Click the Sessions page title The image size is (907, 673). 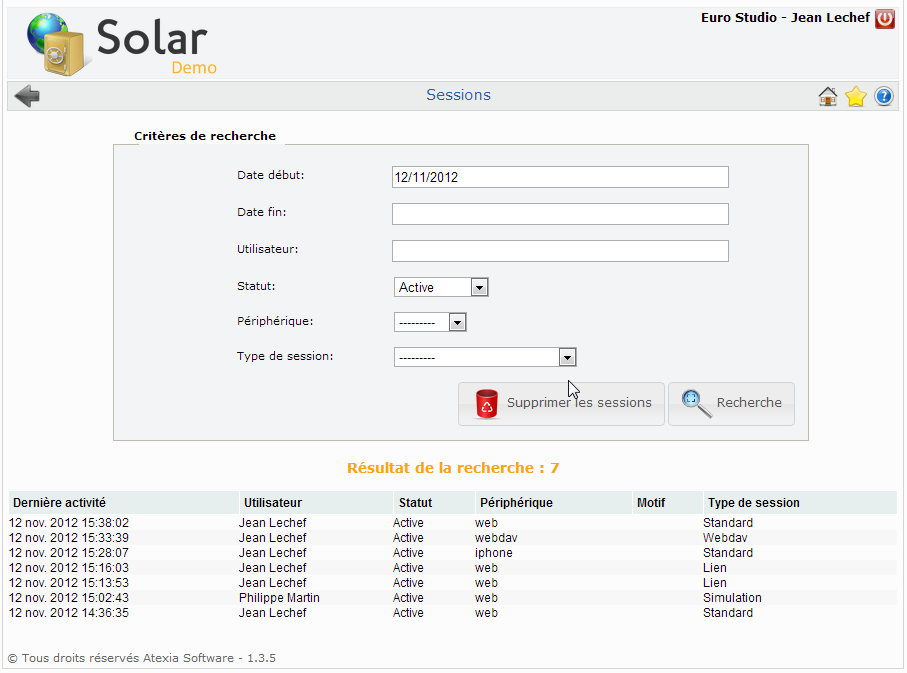tap(458, 95)
